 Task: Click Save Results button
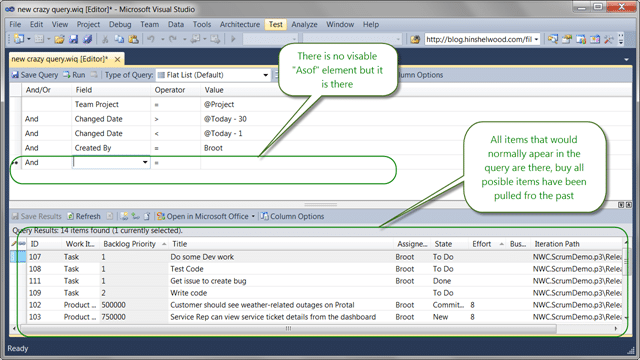click(x=36, y=216)
